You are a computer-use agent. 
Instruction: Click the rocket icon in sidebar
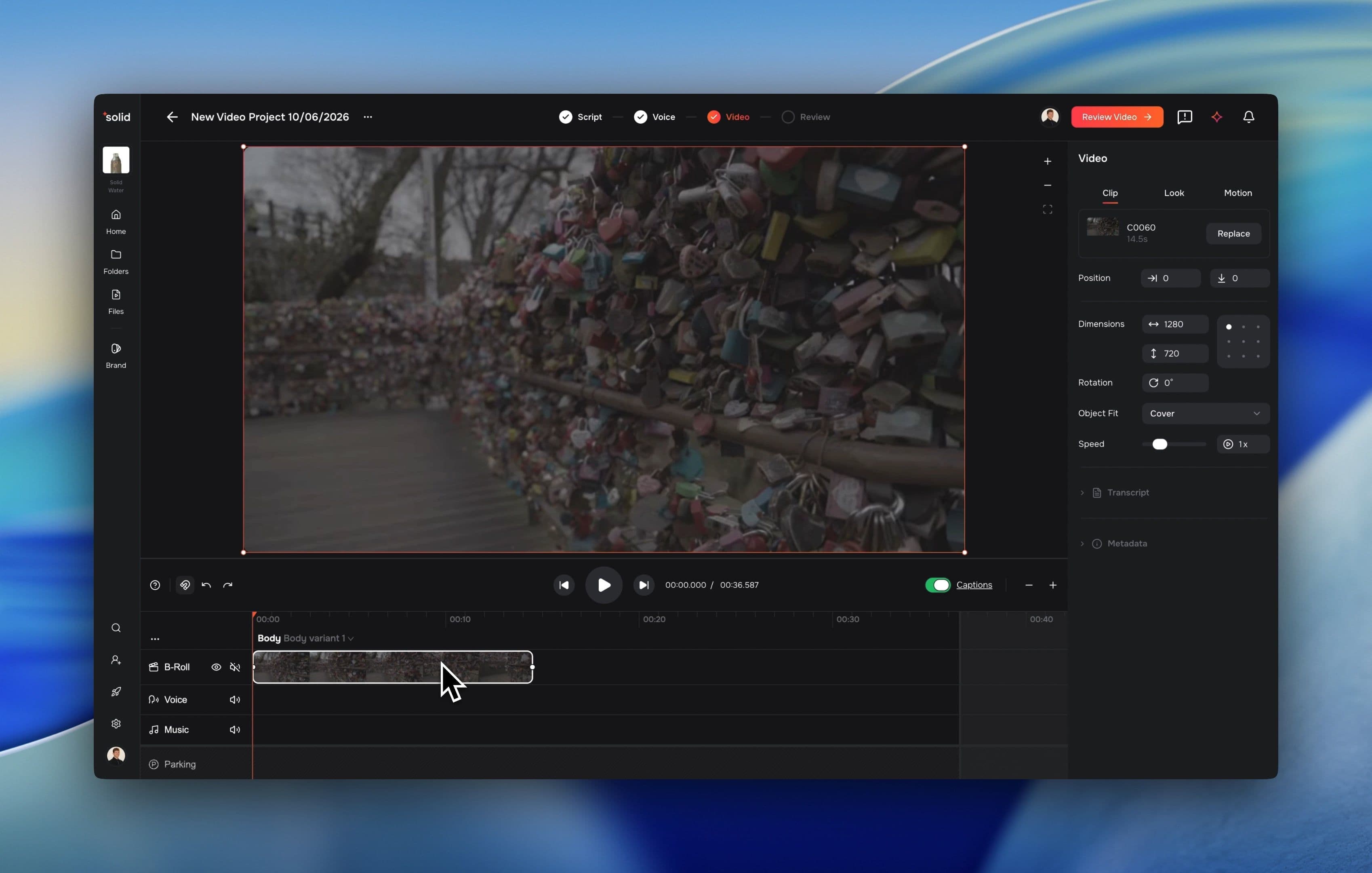pyautogui.click(x=116, y=692)
